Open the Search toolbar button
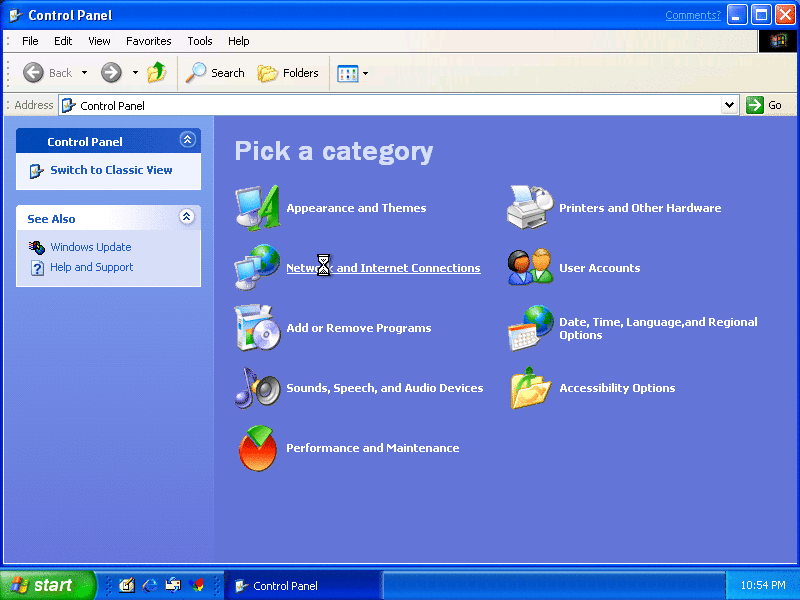Image resolution: width=800 pixels, height=600 pixels. (x=215, y=73)
